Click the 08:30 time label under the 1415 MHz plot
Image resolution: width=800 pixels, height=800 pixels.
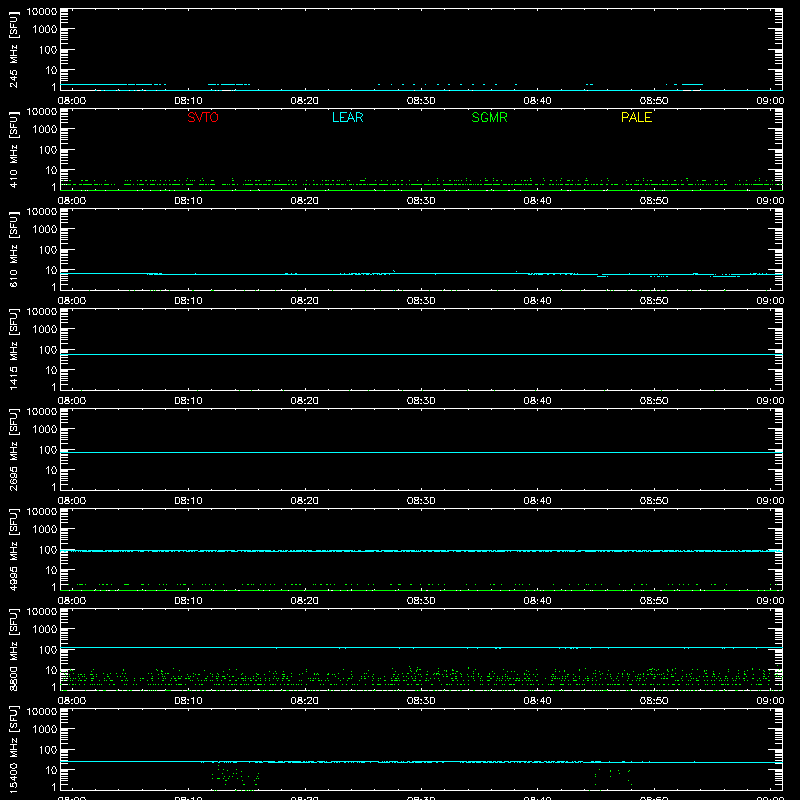click(421, 401)
